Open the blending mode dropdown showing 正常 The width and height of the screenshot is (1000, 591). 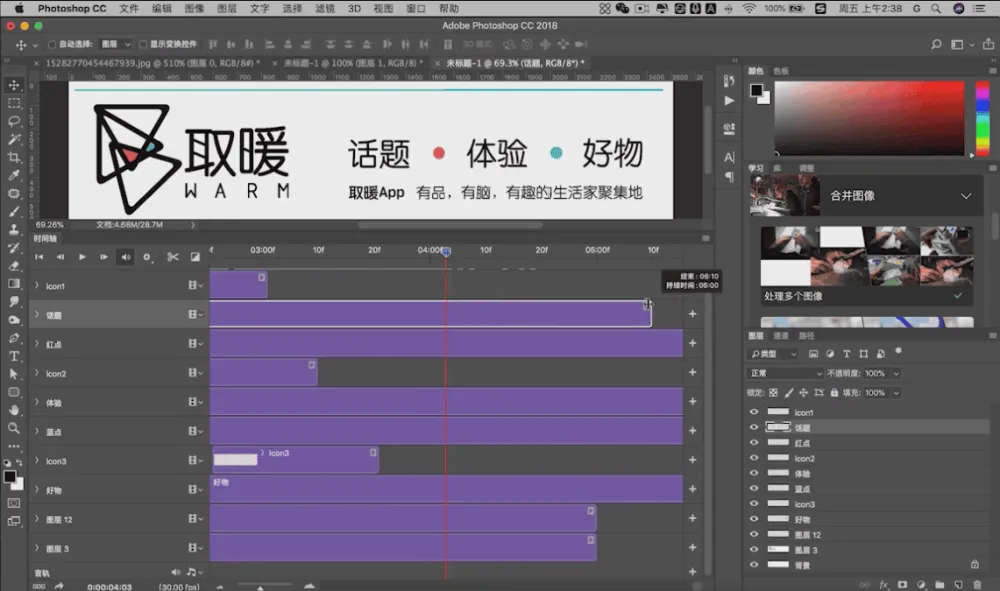(x=783, y=373)
